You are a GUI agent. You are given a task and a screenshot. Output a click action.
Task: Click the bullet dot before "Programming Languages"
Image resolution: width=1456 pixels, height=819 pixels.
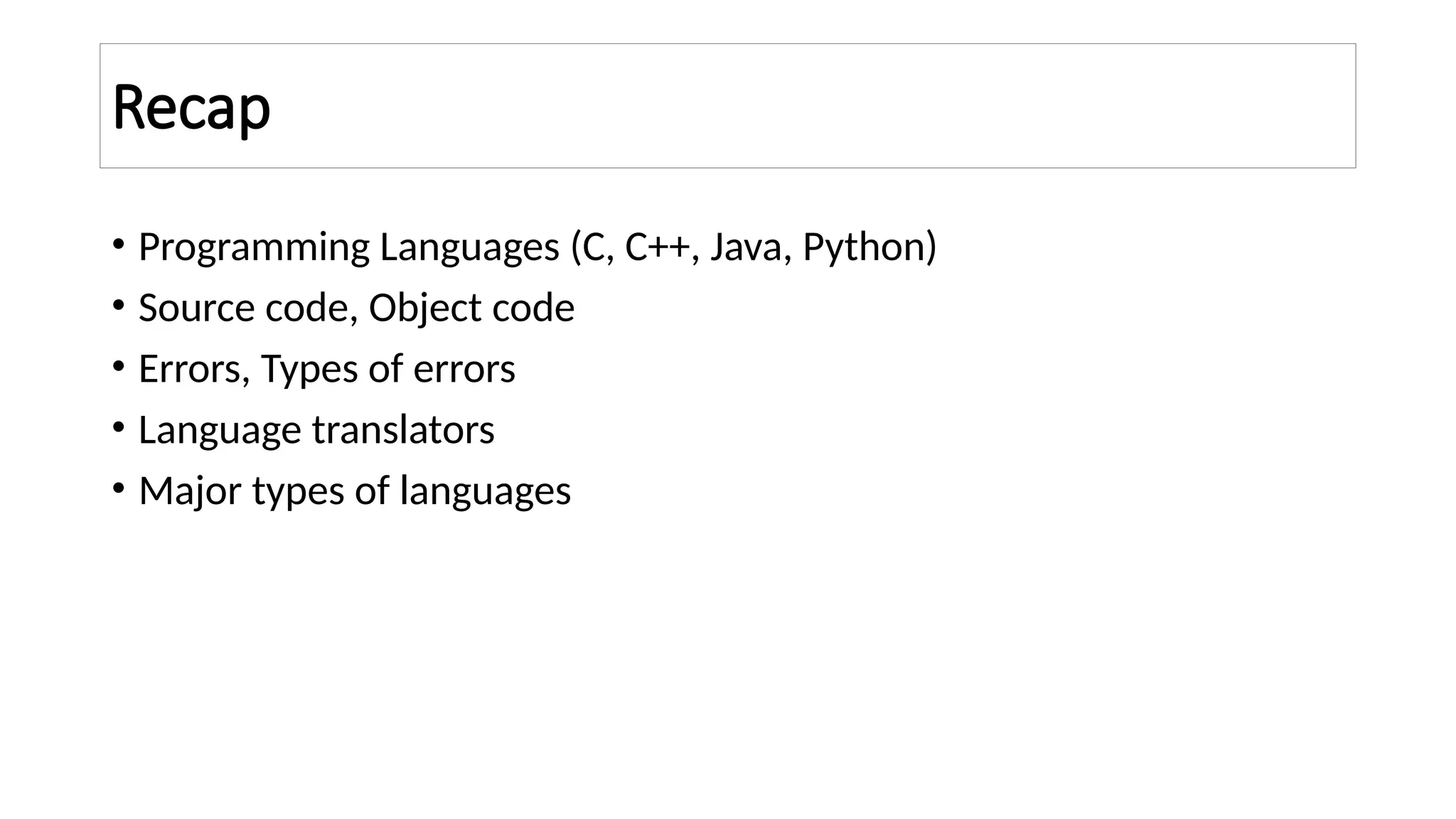(118, 245)
